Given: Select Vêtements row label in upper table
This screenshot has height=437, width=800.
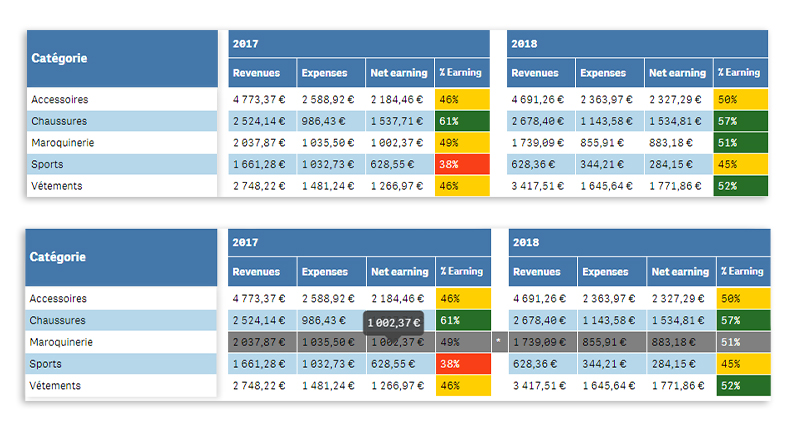Looking at the screenshot, I should click(122, 186).
